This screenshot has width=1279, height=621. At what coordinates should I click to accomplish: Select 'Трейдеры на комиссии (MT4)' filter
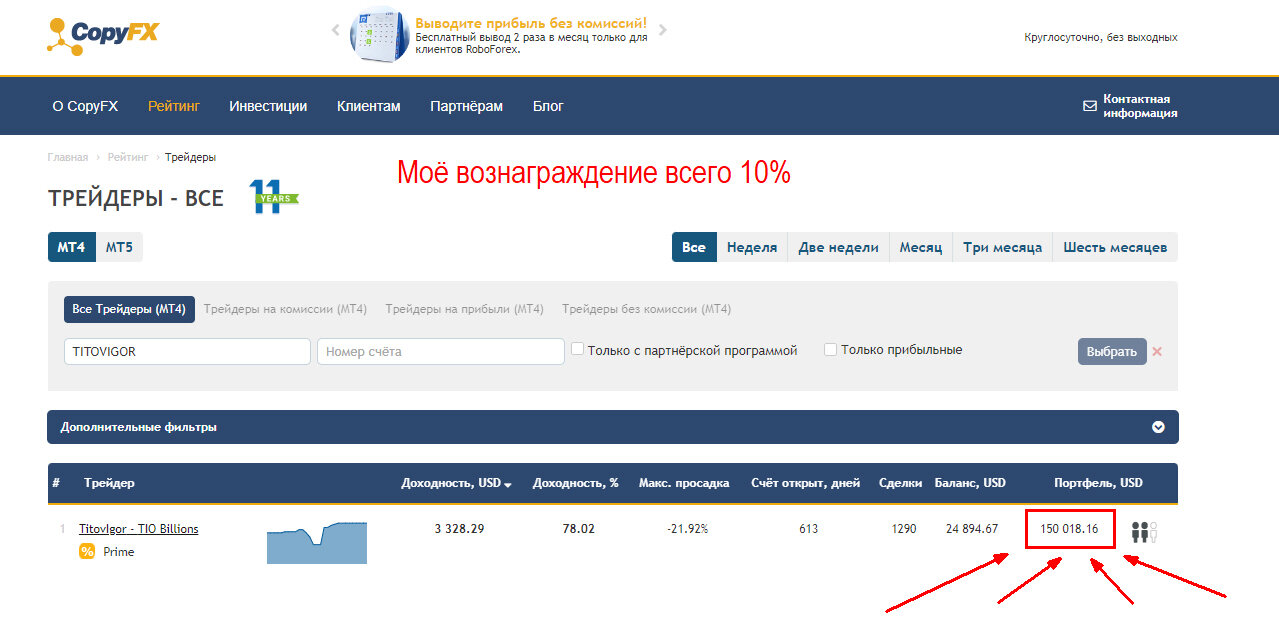286,310
